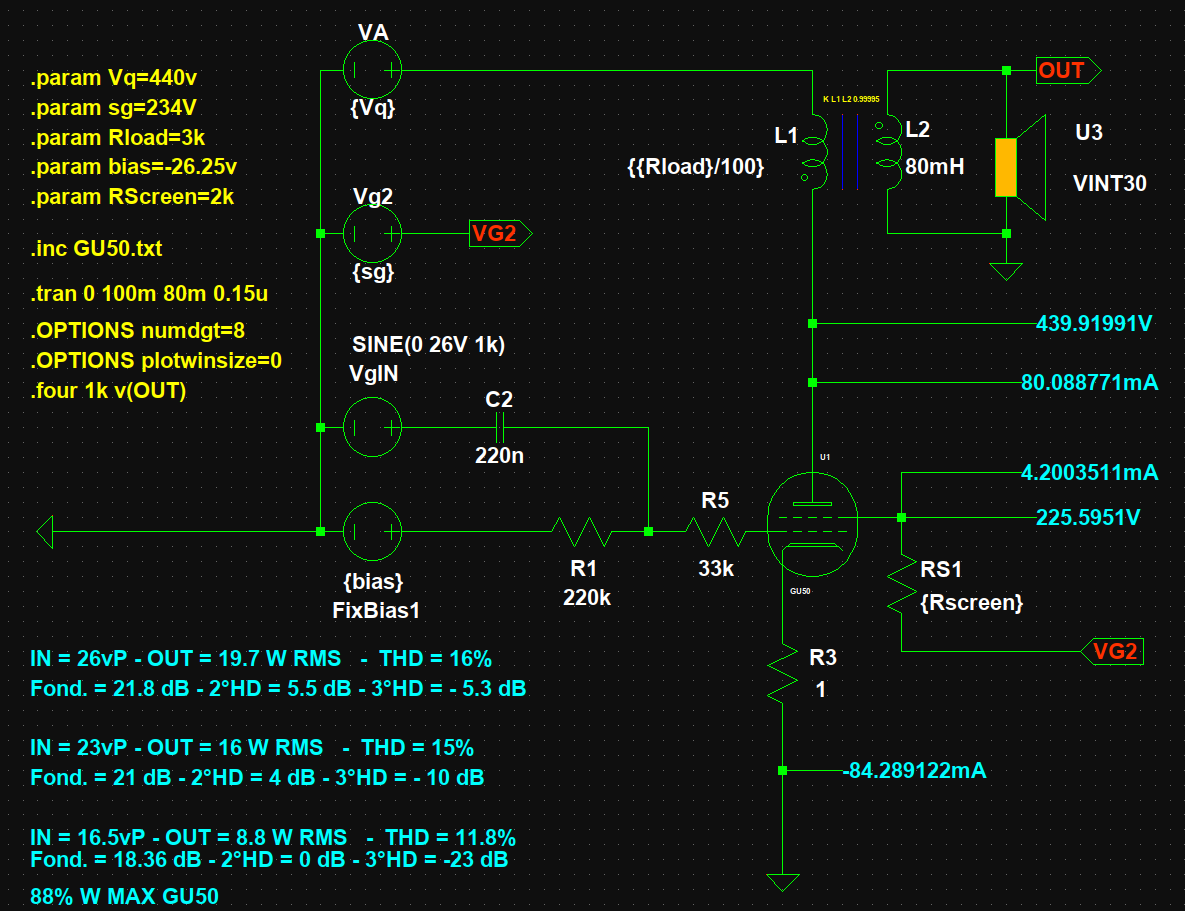Select the VG2 label near Vg2 source
Image resolution: width=1185 pixels, height=911 pixels.
point(499,234)
